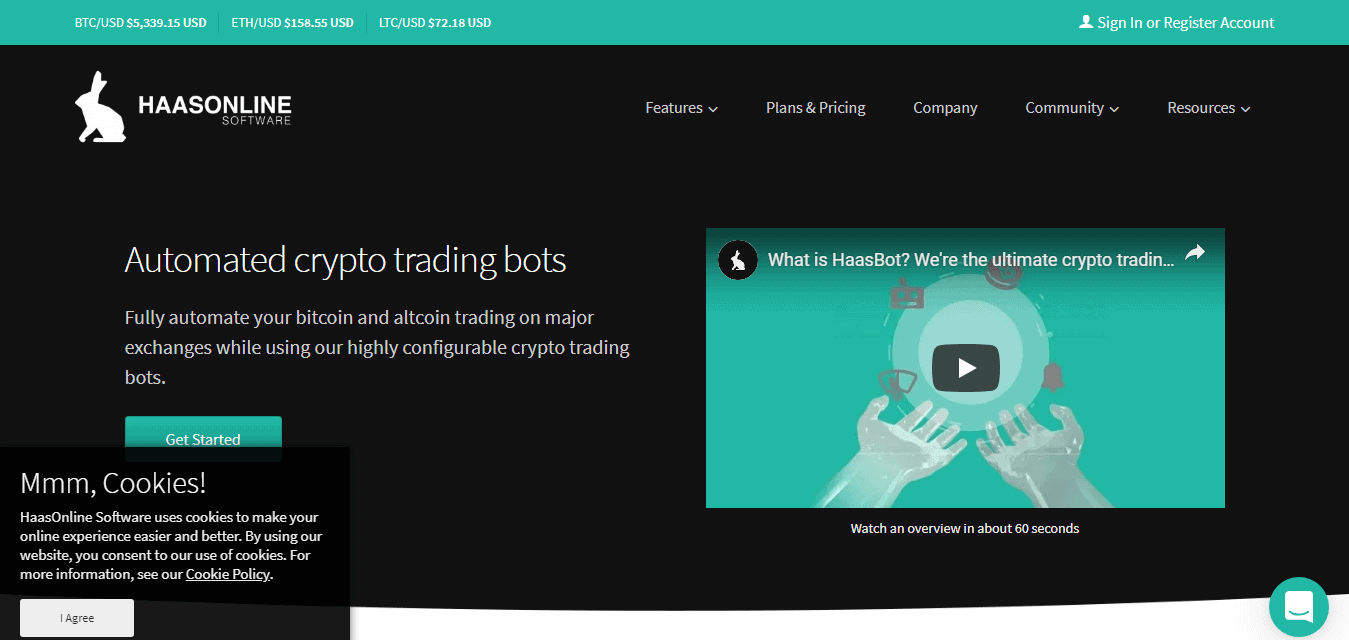
Task: Click the BTC/USD price ticker
Action: point(140,22)
